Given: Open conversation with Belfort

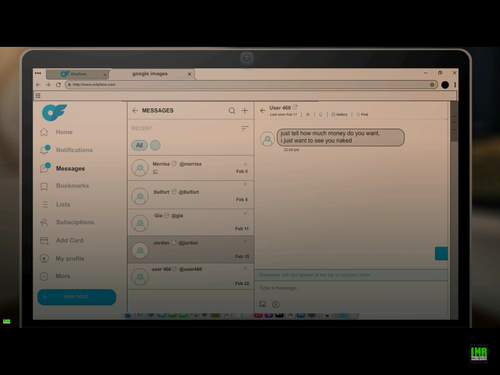Looking at the screenshot, I should pos(190,195).
